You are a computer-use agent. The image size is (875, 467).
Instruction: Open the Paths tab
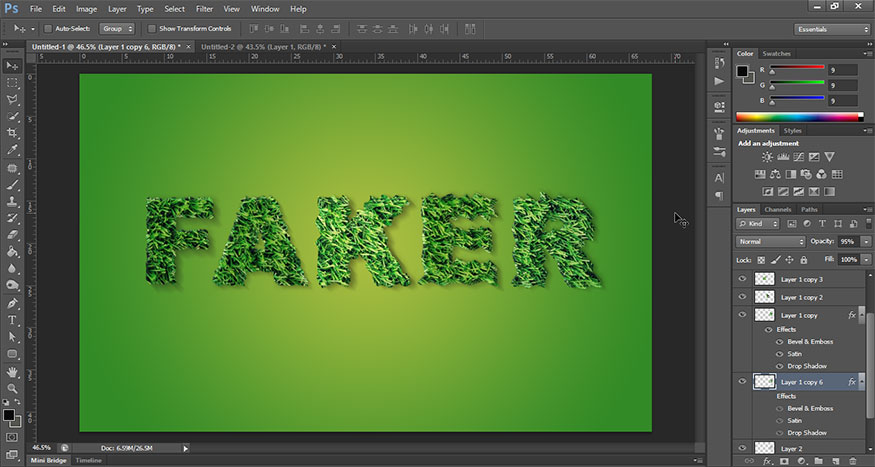(809, 210)
